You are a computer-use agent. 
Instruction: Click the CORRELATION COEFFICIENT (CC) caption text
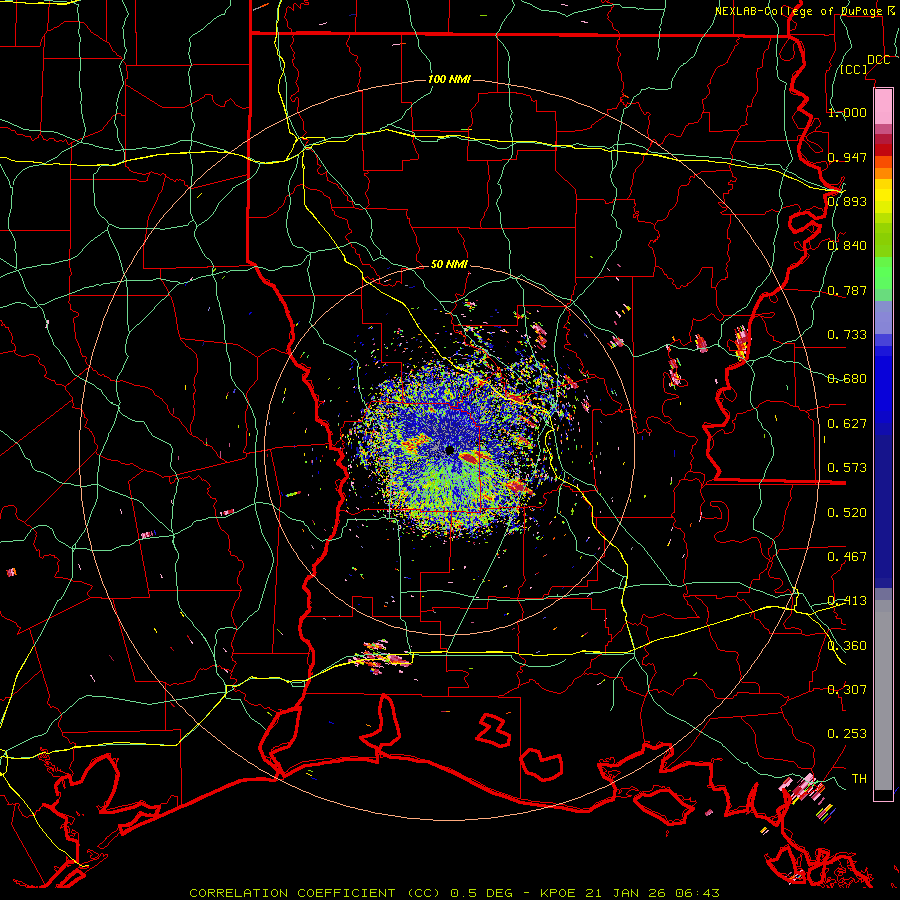tap(315, 893)
